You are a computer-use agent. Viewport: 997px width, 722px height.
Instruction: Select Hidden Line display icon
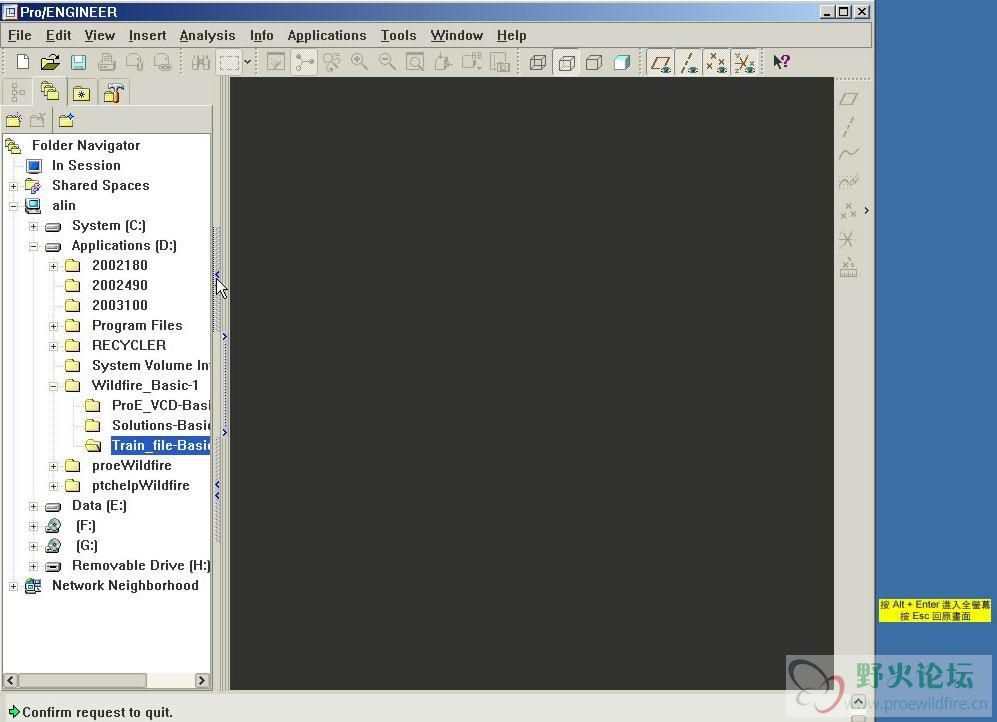click(x=566, y=62)
